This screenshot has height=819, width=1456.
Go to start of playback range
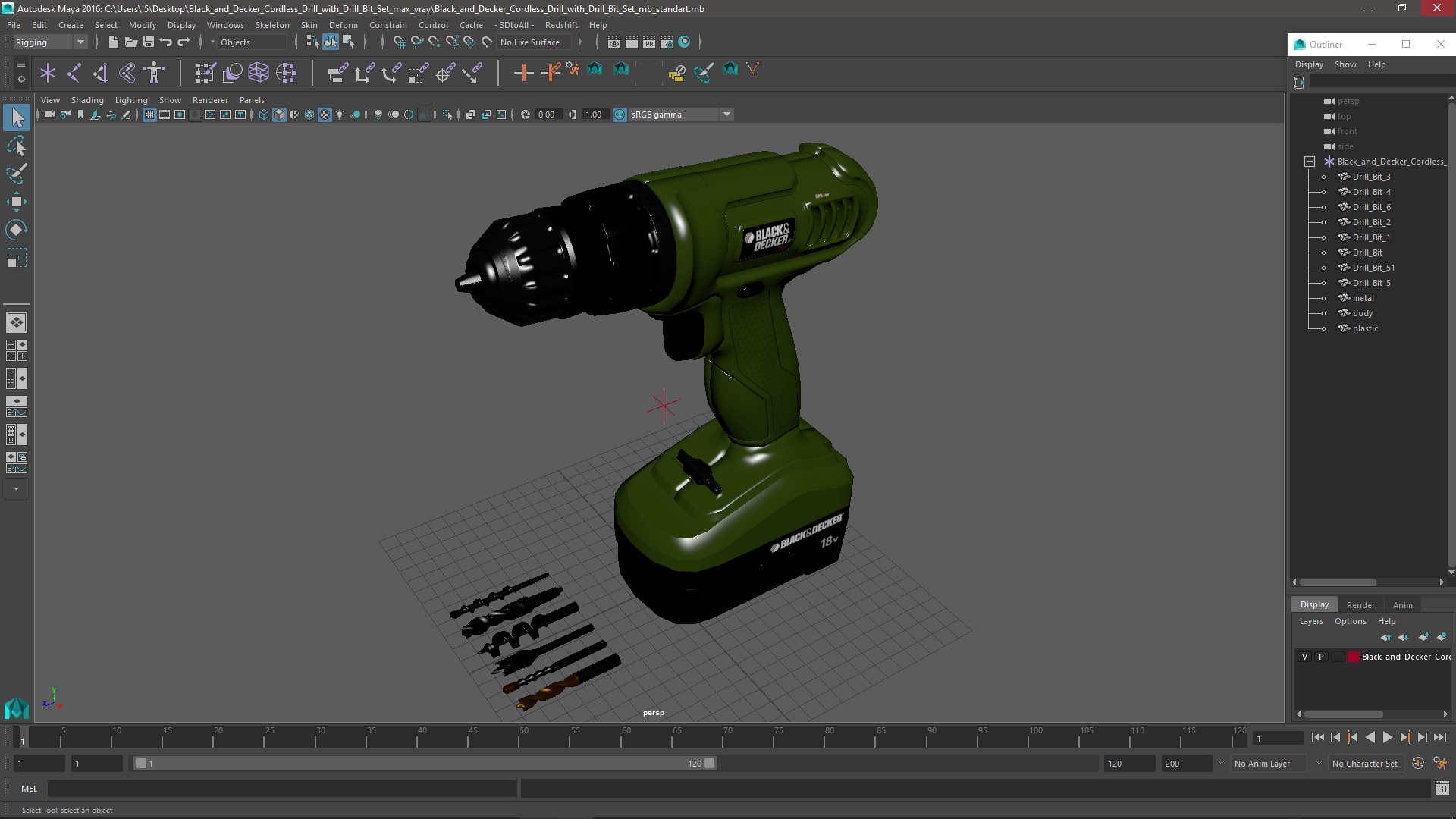(1317, 737)
